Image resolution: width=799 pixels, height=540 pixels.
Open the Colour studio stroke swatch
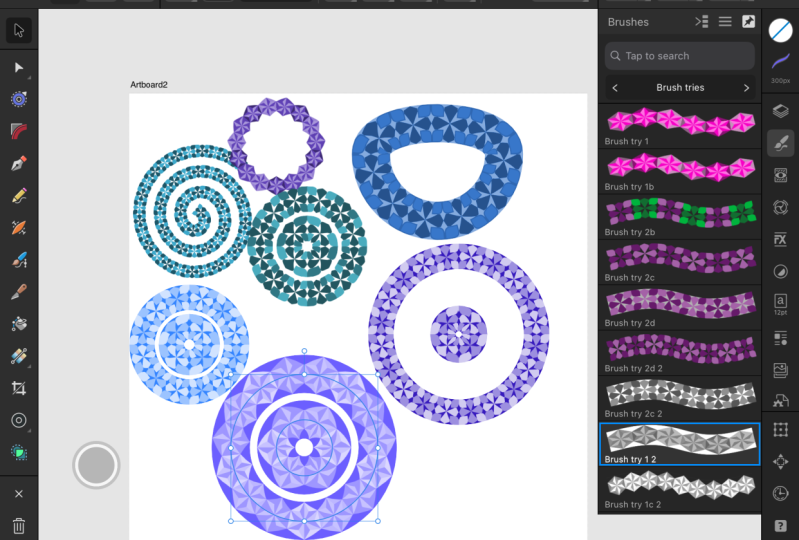tap(781, 31)
